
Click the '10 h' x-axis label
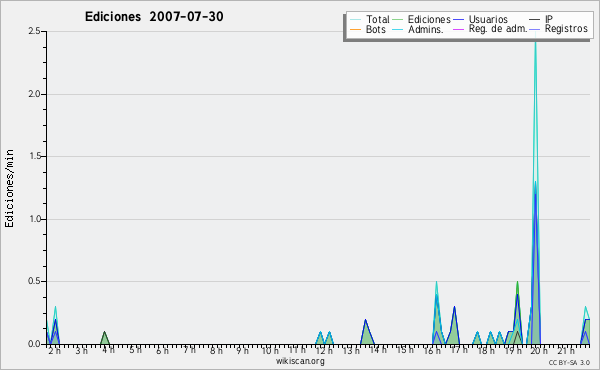[270, 350]
